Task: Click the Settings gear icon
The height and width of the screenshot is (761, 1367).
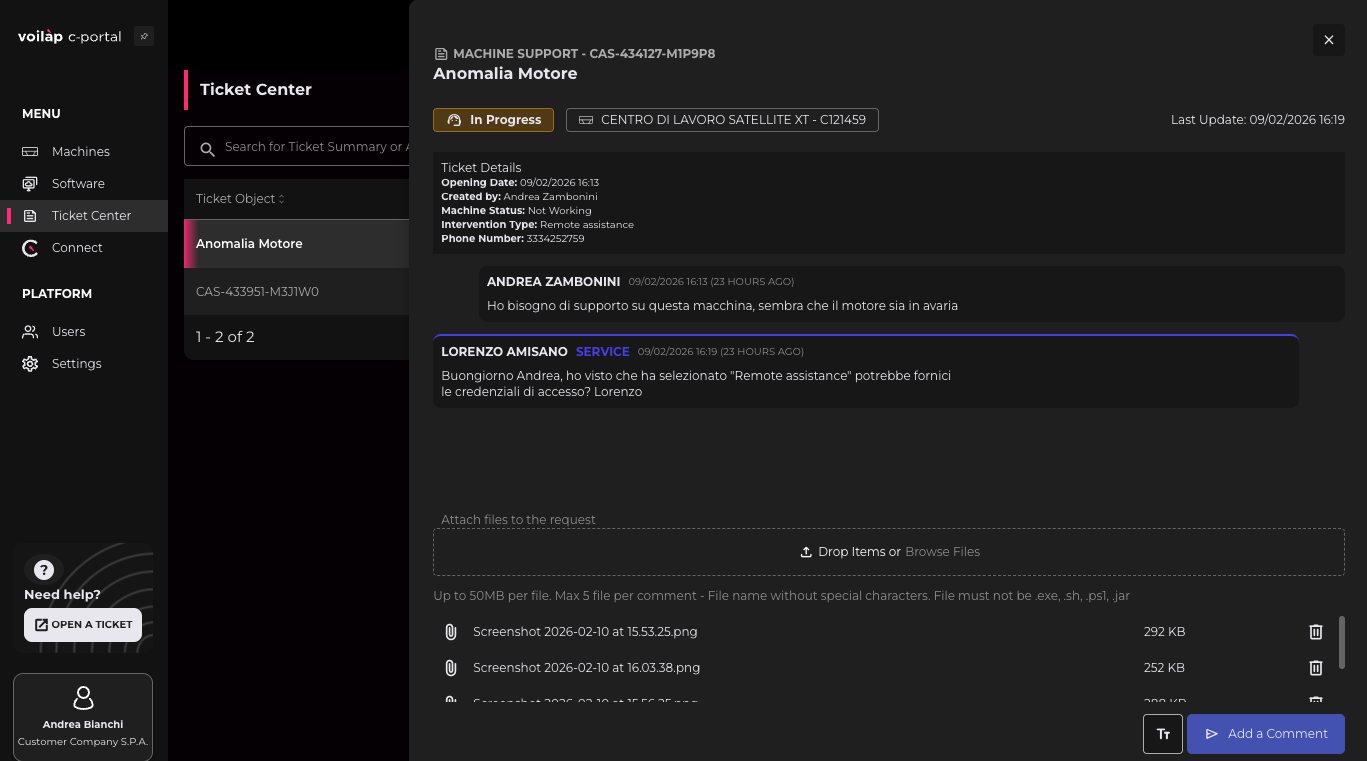Action: [x=30, y=364]
